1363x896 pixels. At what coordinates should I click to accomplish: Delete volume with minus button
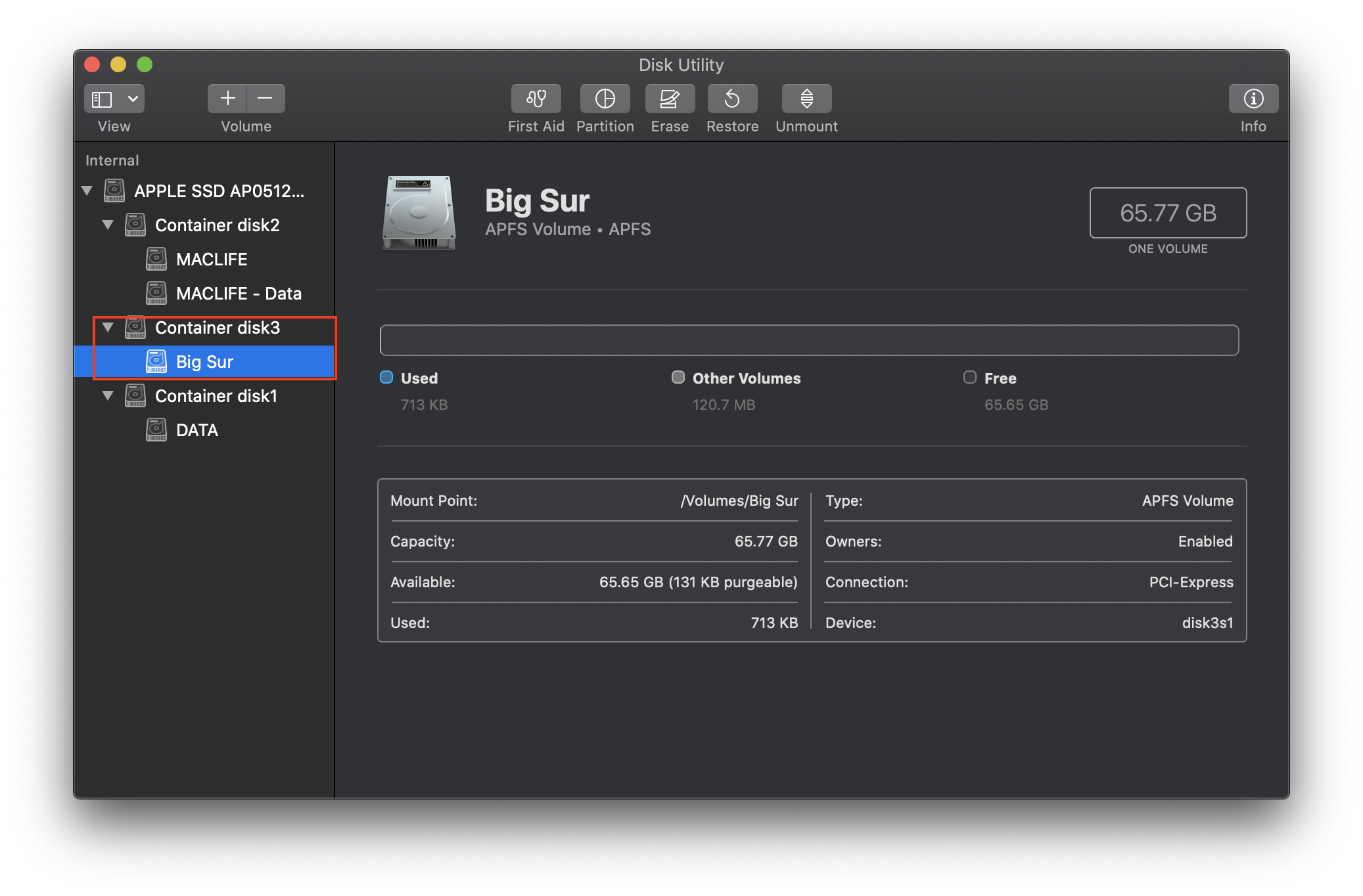click(x=266, y=99)
